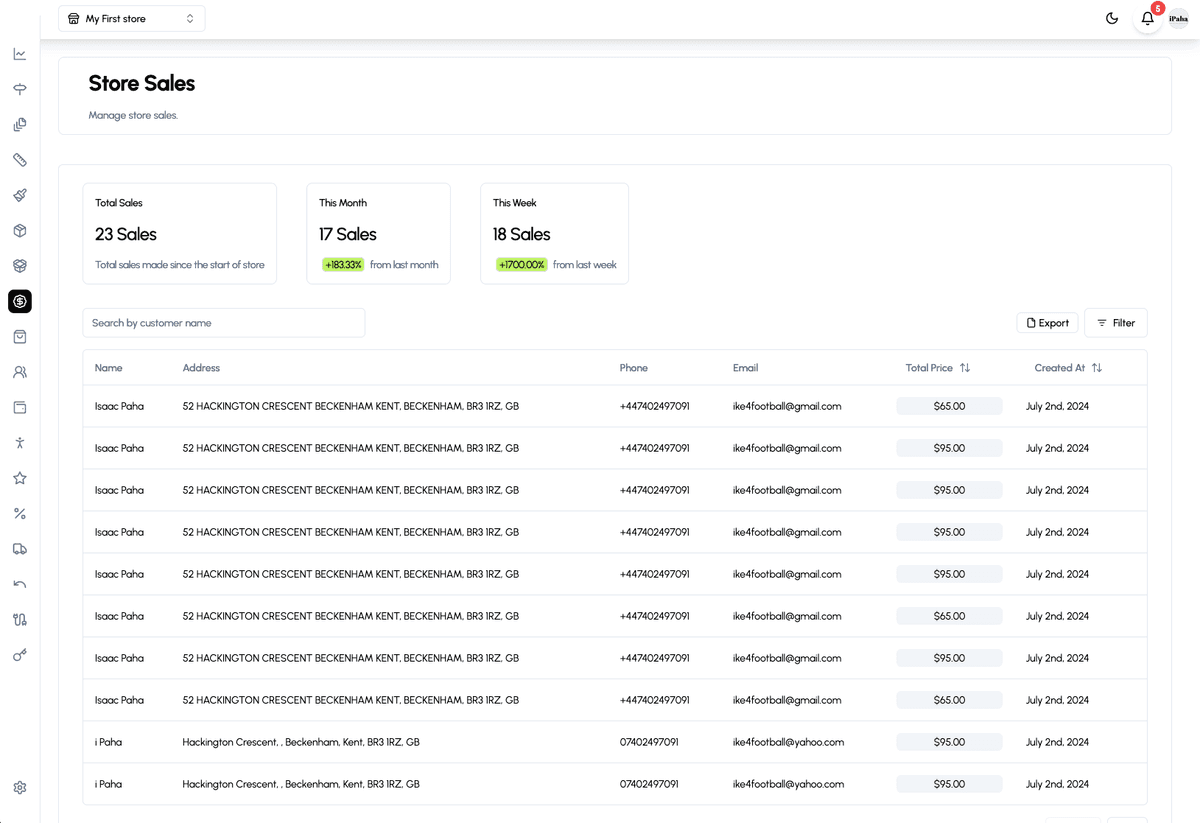
Task: Open the Filter dropdown
Action: (x=1115, y=322)
